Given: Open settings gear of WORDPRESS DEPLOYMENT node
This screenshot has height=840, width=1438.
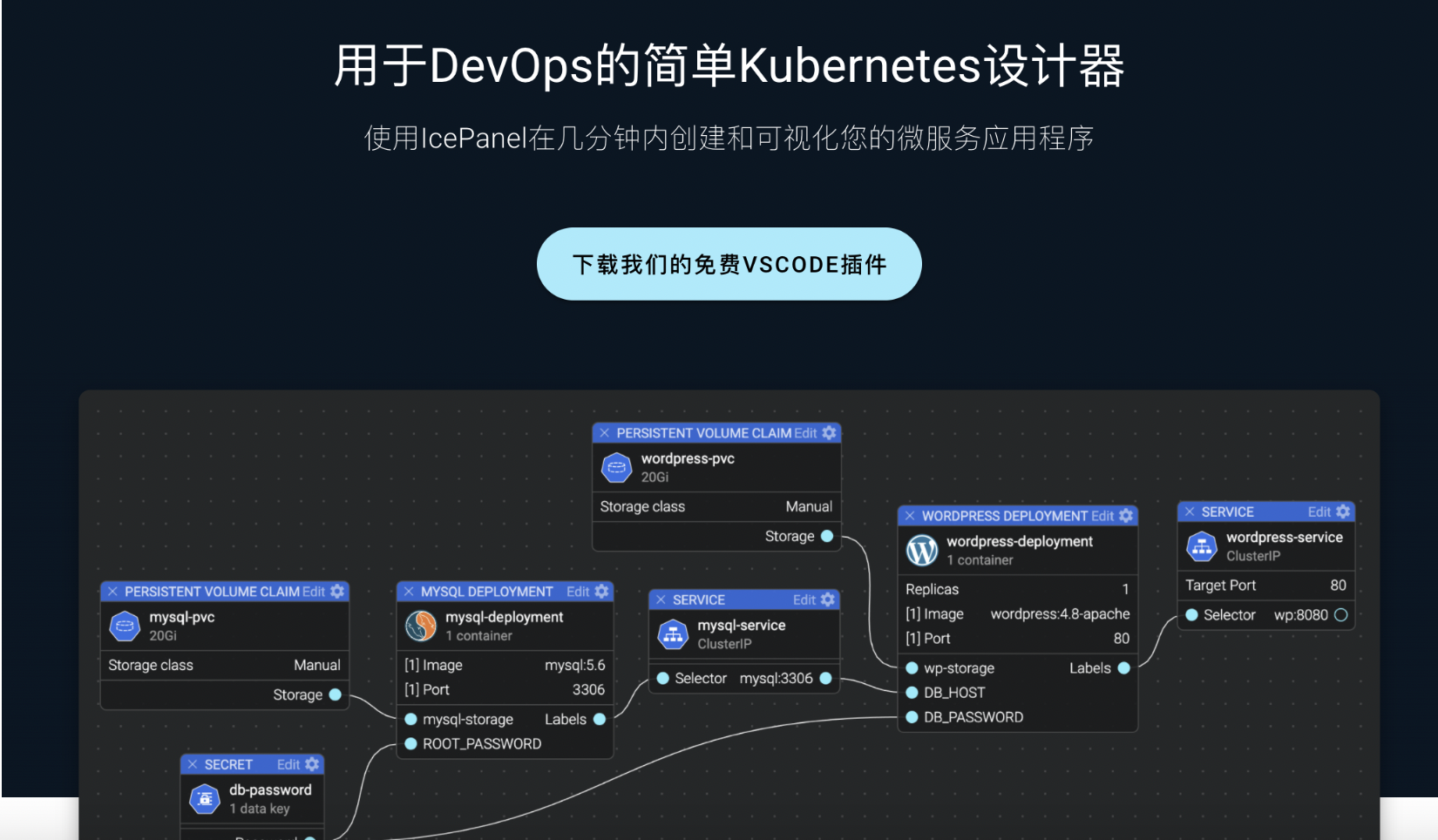Looking at the screenshot, I should [x=1126, y=516].
